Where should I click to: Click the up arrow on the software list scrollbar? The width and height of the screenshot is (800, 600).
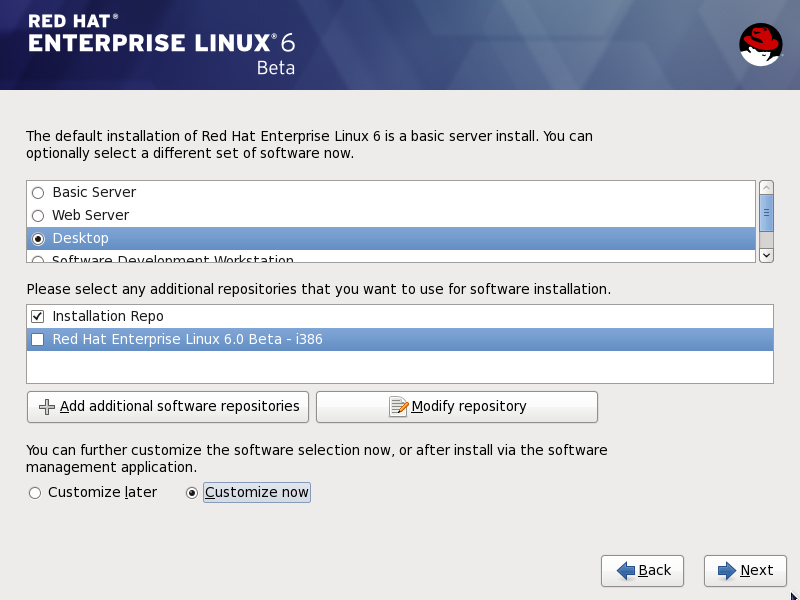tap(766, 186)
